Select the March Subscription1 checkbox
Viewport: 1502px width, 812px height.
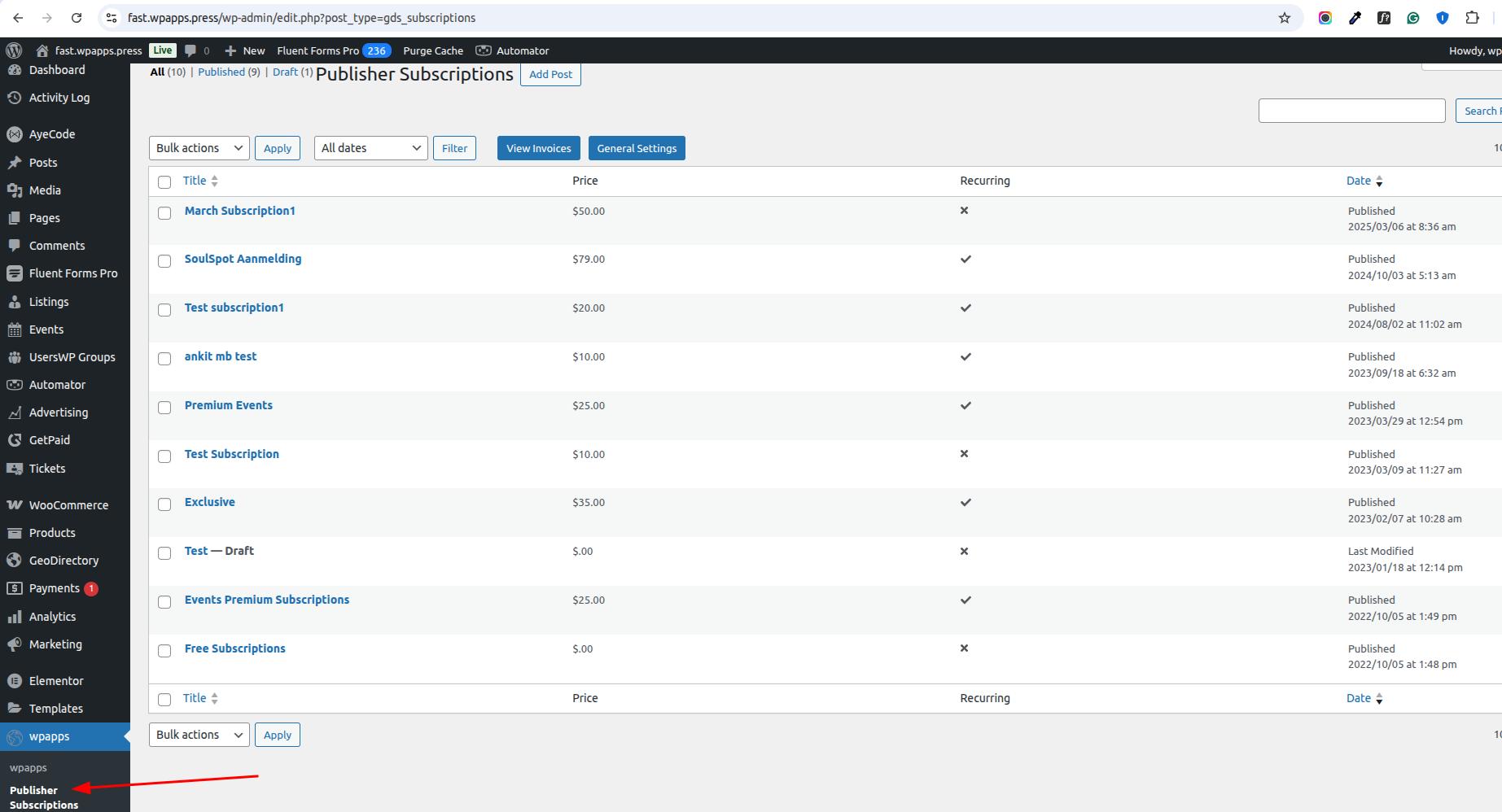point(164,213)
